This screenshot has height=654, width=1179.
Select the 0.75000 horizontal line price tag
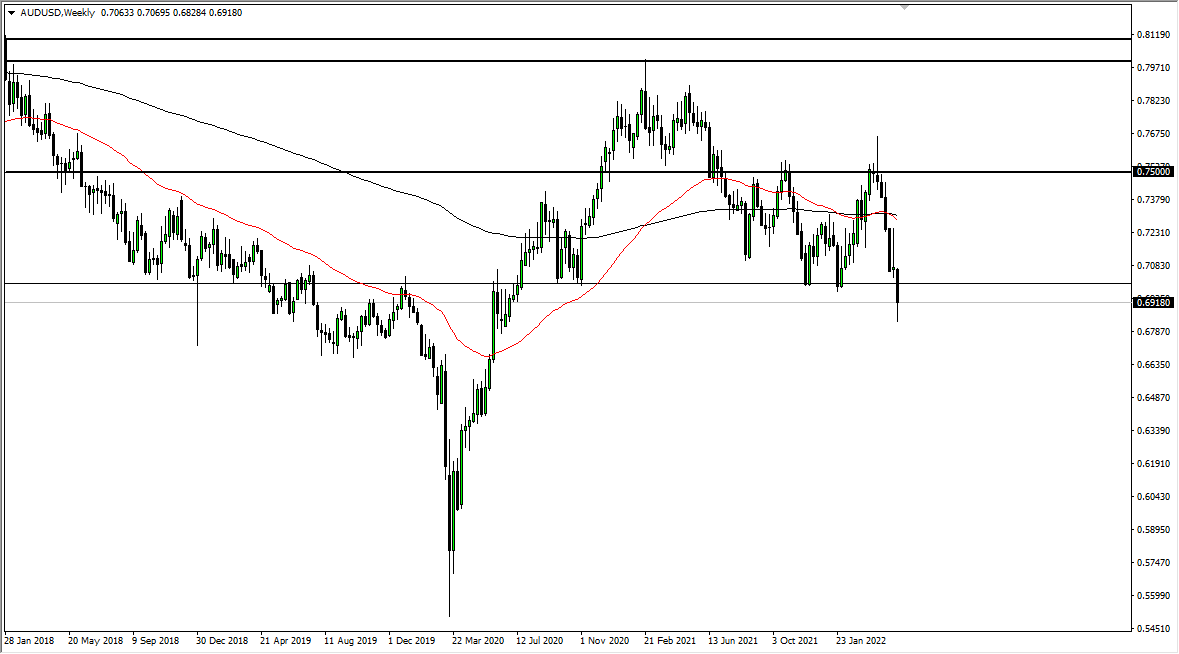click(1153, 171)
